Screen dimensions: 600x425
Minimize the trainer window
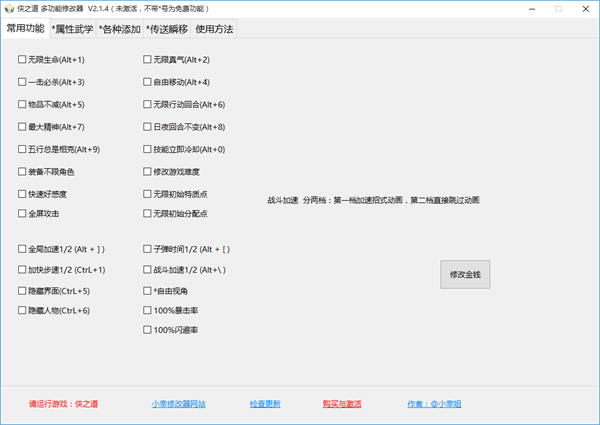532,9
